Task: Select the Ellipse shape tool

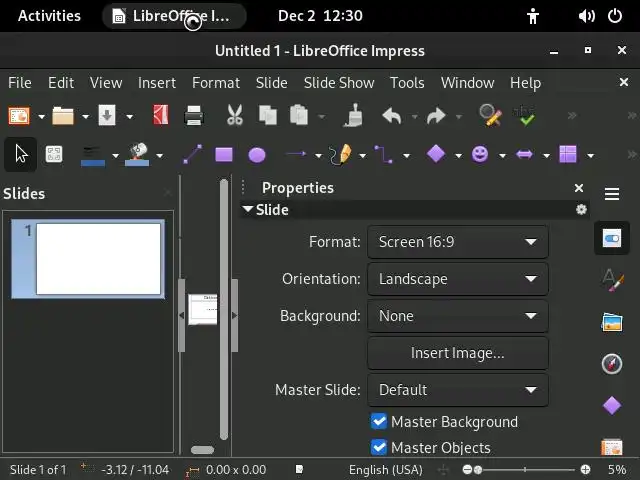Action: pyautogui.click(x=257, y=155)
